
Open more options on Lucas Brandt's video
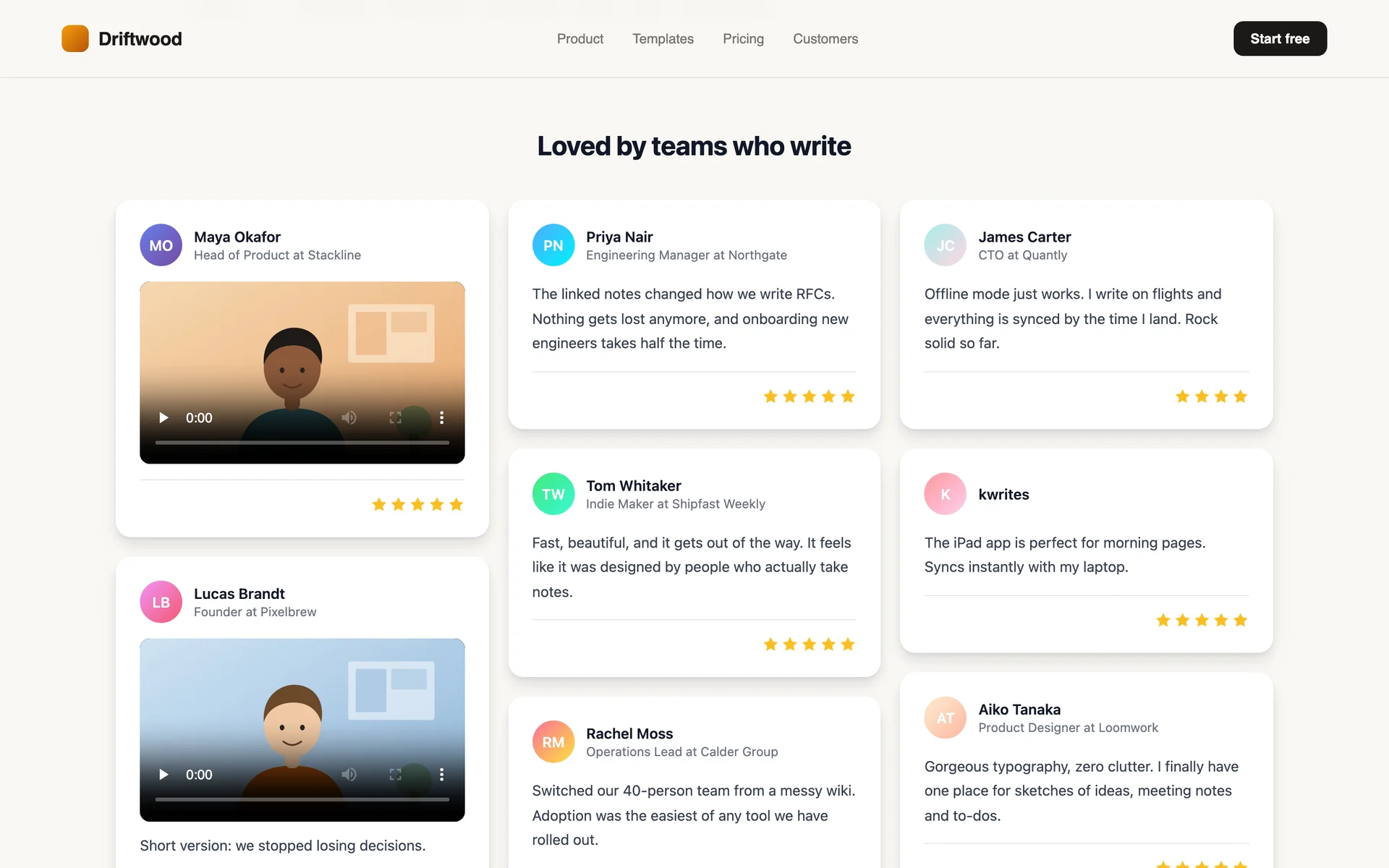click(x=441, y=774)
